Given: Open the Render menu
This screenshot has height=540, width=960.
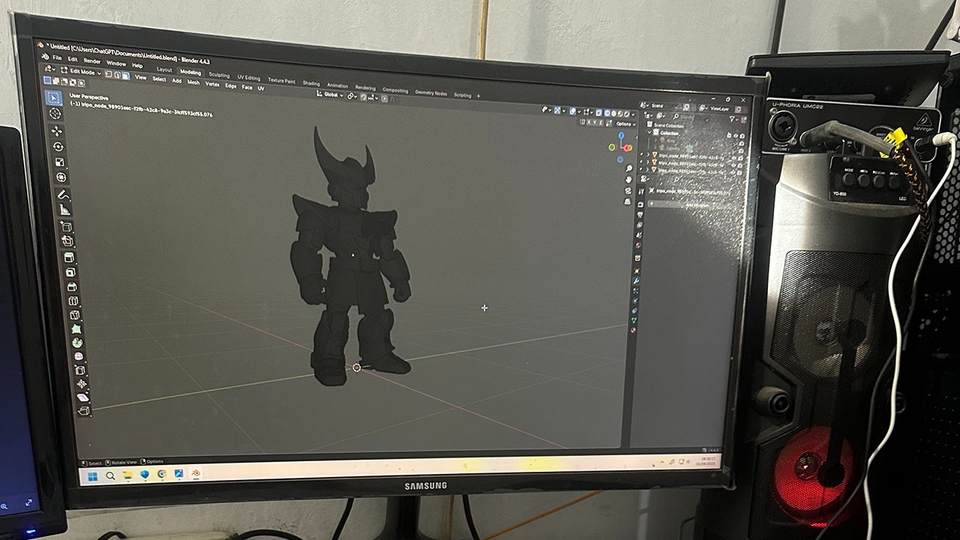Looking at the screenshot, I should [92, 61].
